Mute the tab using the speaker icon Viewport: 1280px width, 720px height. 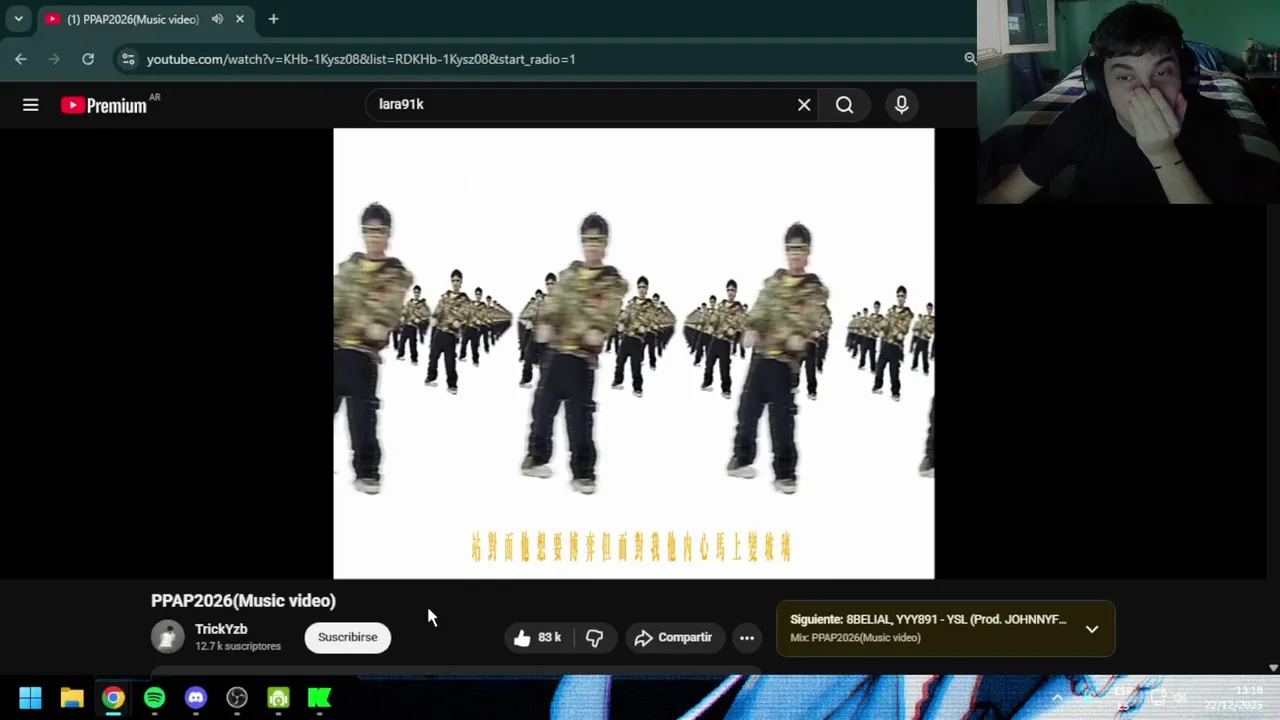[x=217, y=19]
